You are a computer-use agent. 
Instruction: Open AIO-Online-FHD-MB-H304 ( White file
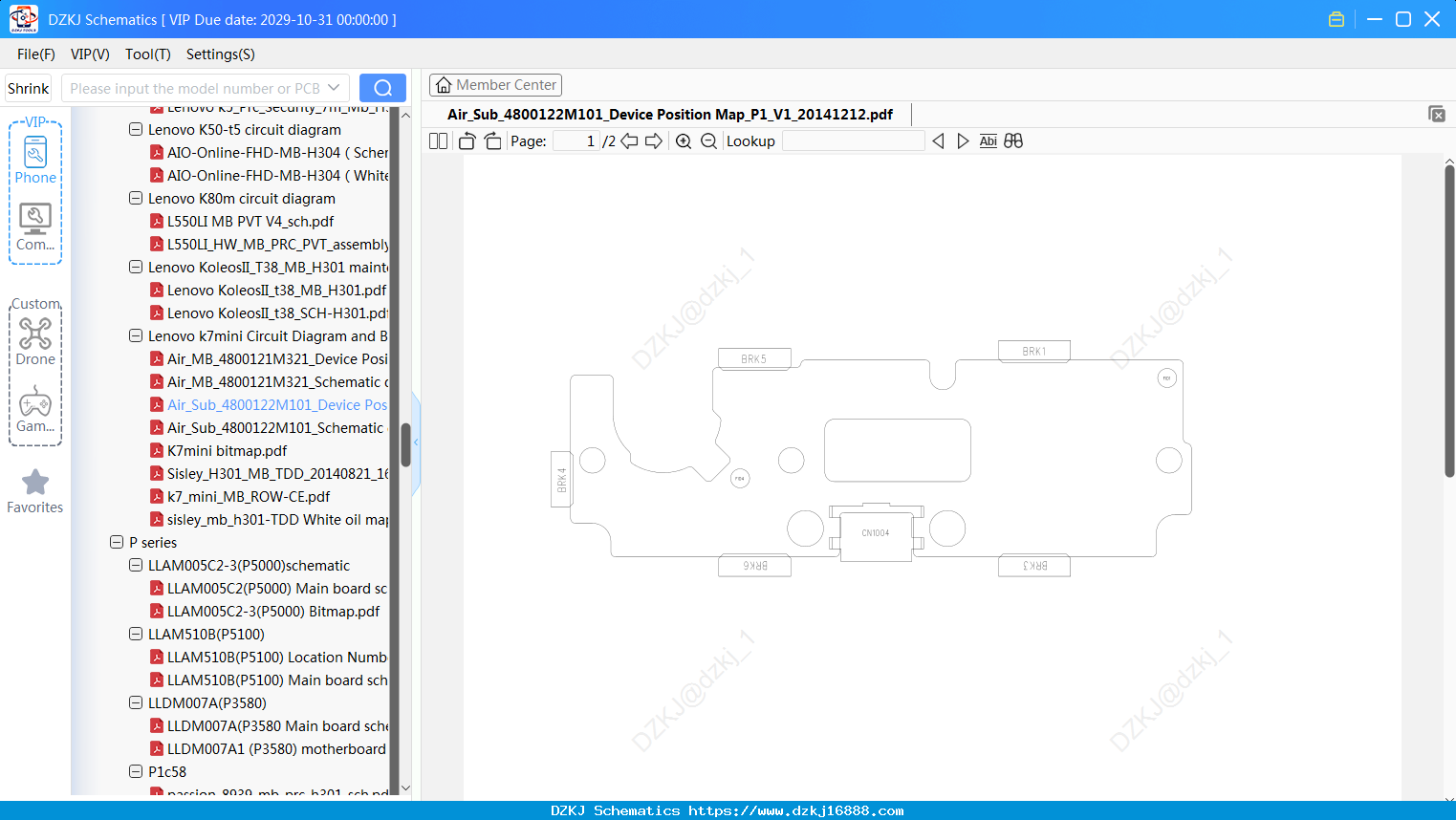point(277,175)
